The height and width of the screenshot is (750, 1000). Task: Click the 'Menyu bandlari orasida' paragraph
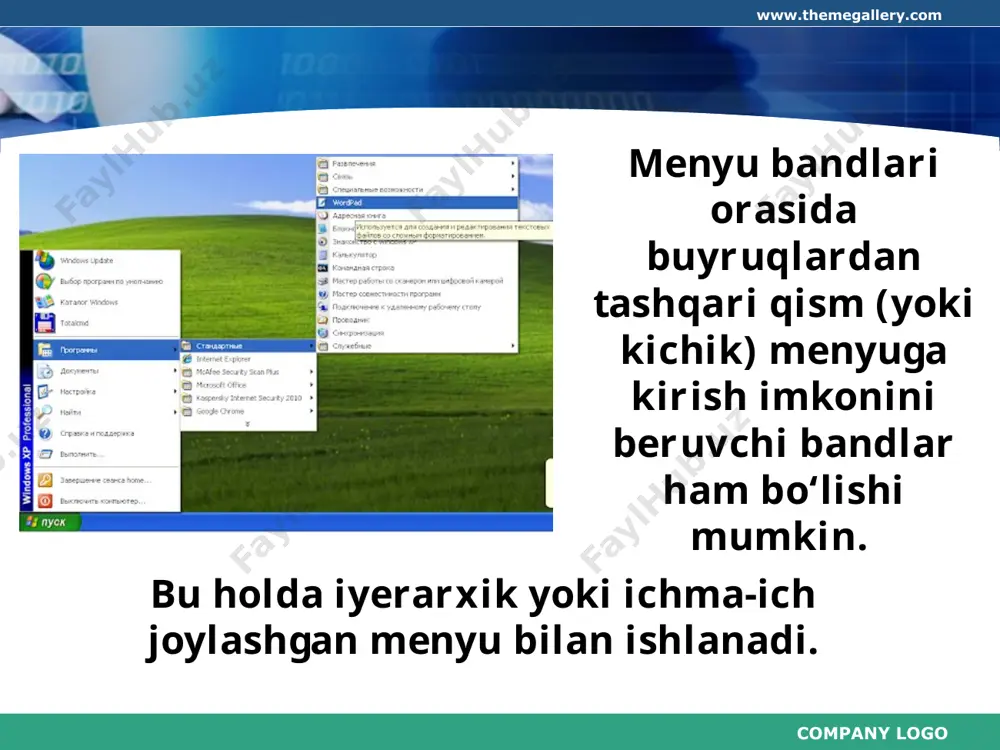tap(783, 349)
